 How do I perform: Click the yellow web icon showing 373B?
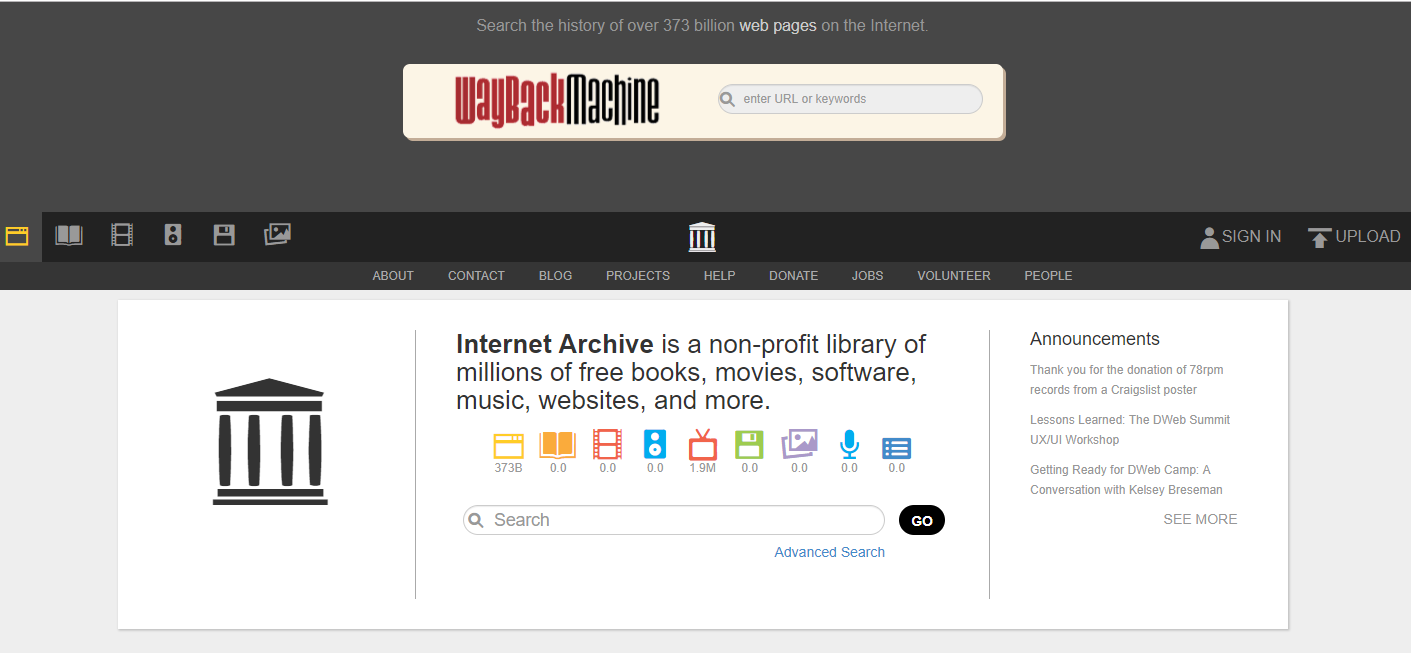(509, 445)
